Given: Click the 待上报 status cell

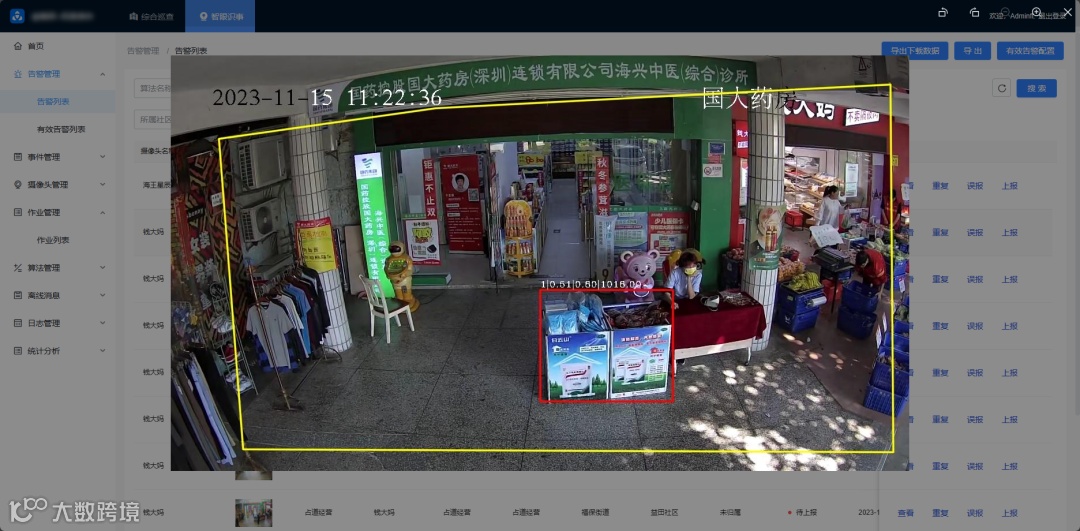Looking at the screenshot, I should click(x=802, y=512).
